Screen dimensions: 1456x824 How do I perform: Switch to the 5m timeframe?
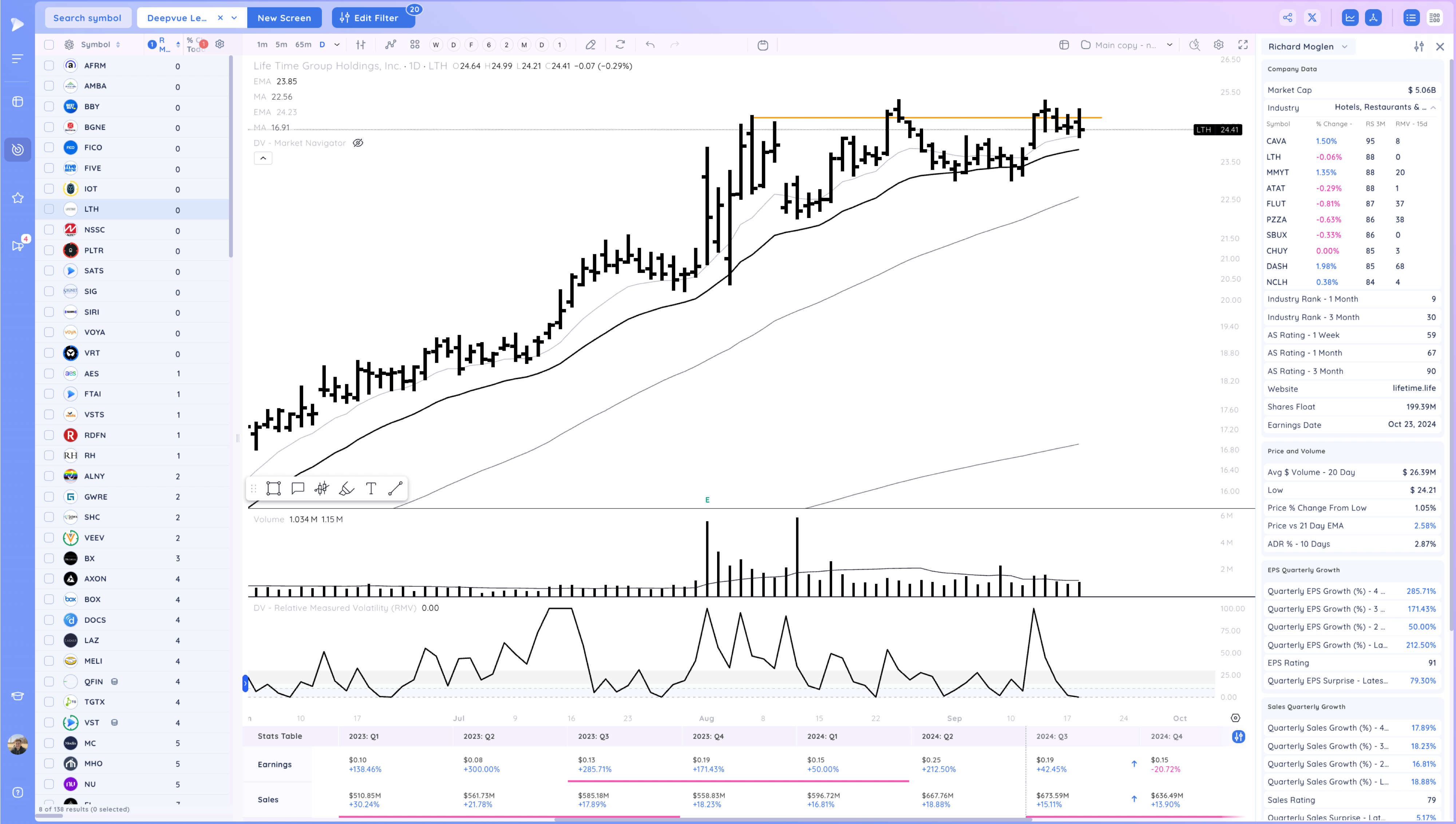281,45
